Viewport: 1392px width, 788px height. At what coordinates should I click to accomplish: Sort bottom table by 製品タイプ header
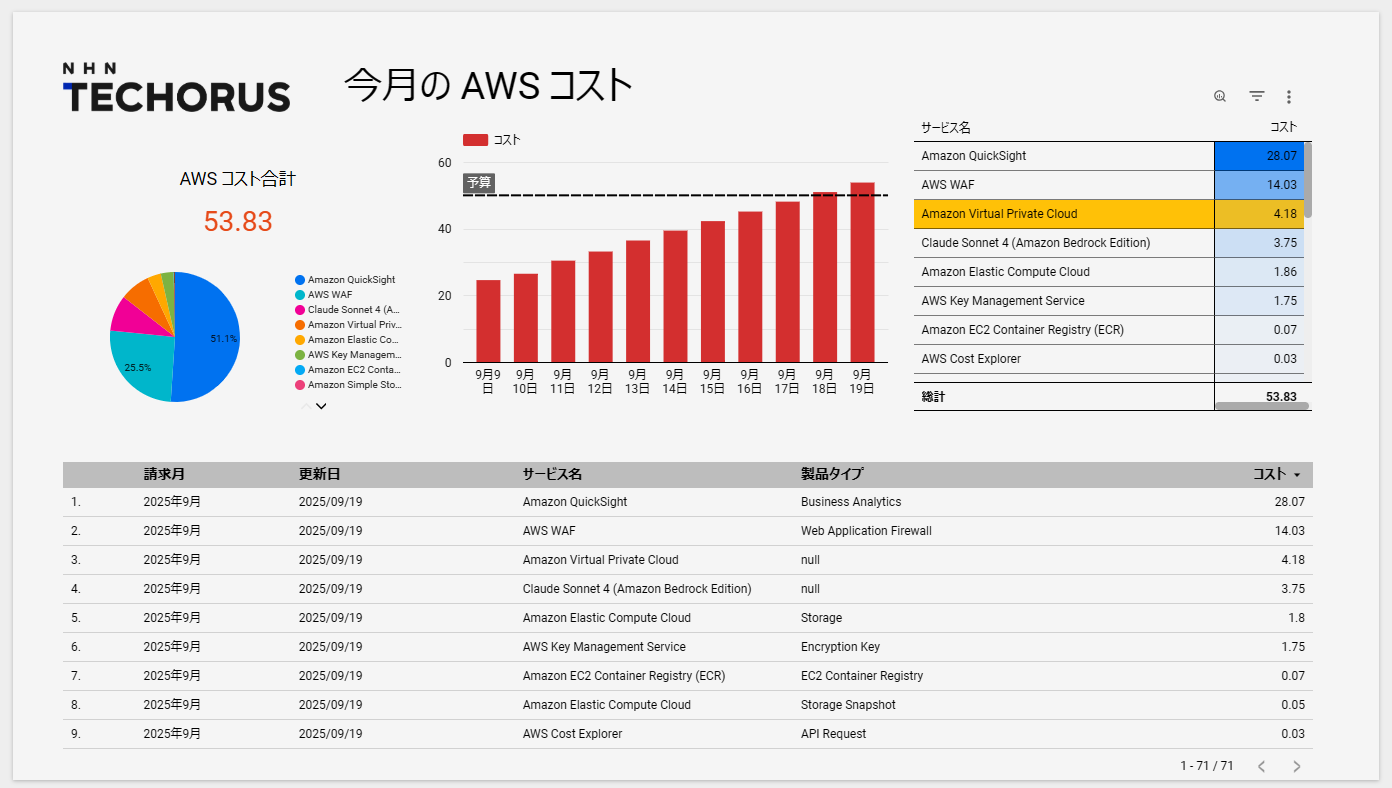point(832,474)
